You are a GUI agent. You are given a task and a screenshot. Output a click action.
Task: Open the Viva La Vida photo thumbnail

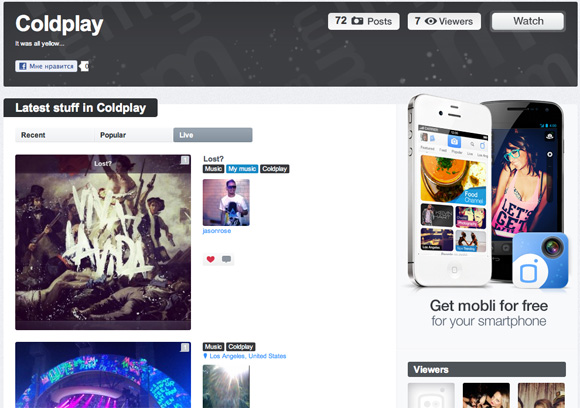[x=103, y=242]
